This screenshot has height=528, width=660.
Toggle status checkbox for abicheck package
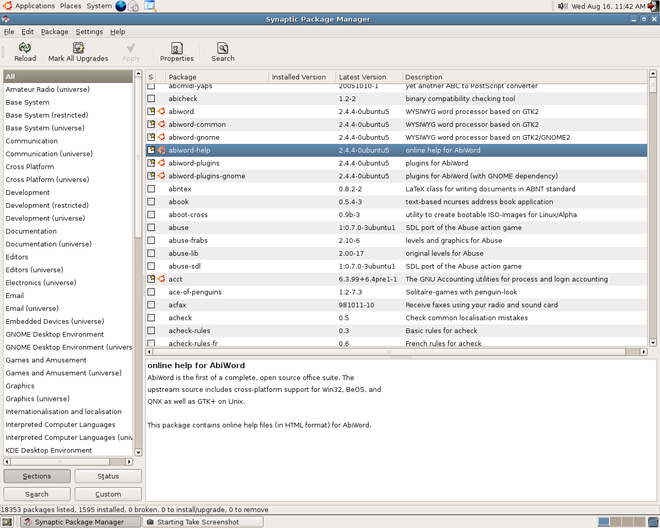coord(151,99)
